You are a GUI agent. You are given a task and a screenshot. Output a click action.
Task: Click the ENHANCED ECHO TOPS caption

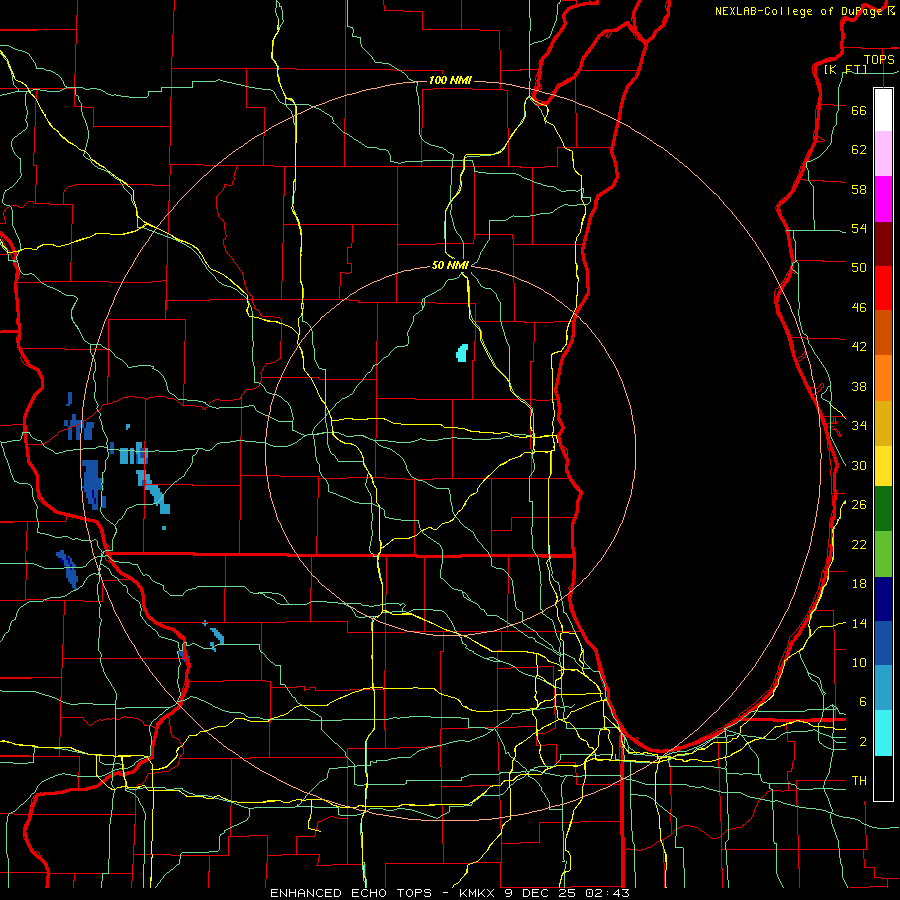click(450, 893)
